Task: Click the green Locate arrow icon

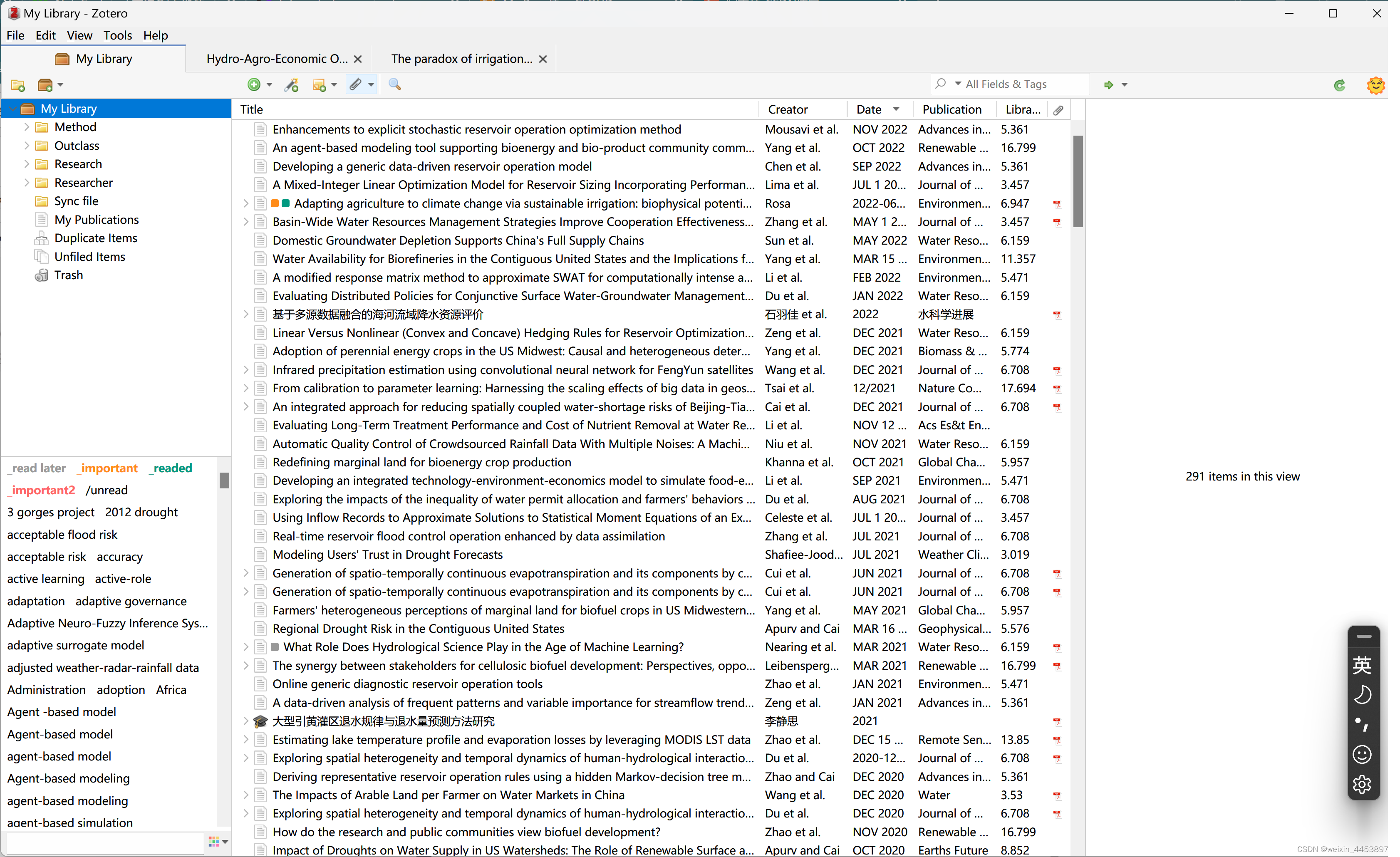Action: tap(1108, 85)
